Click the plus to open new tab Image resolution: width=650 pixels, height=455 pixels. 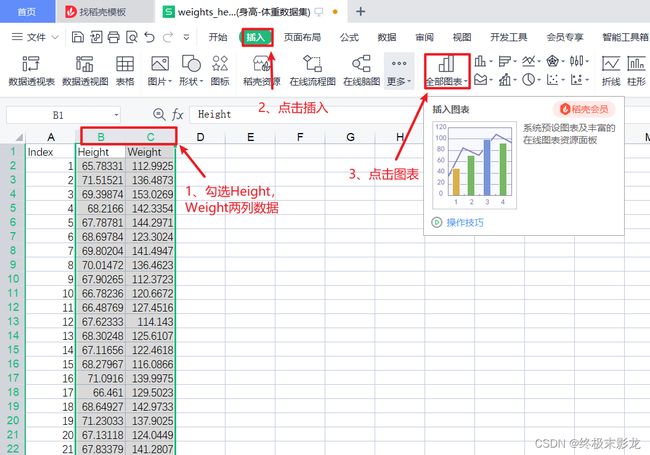pyautogui.click(x=360, y=12)
